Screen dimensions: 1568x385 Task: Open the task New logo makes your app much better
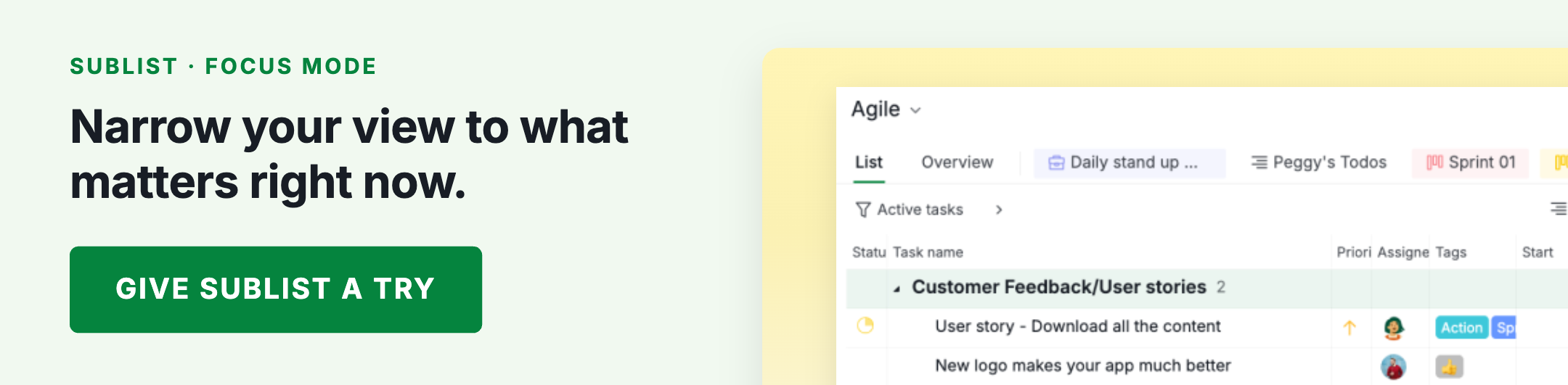click(1082, 365)
